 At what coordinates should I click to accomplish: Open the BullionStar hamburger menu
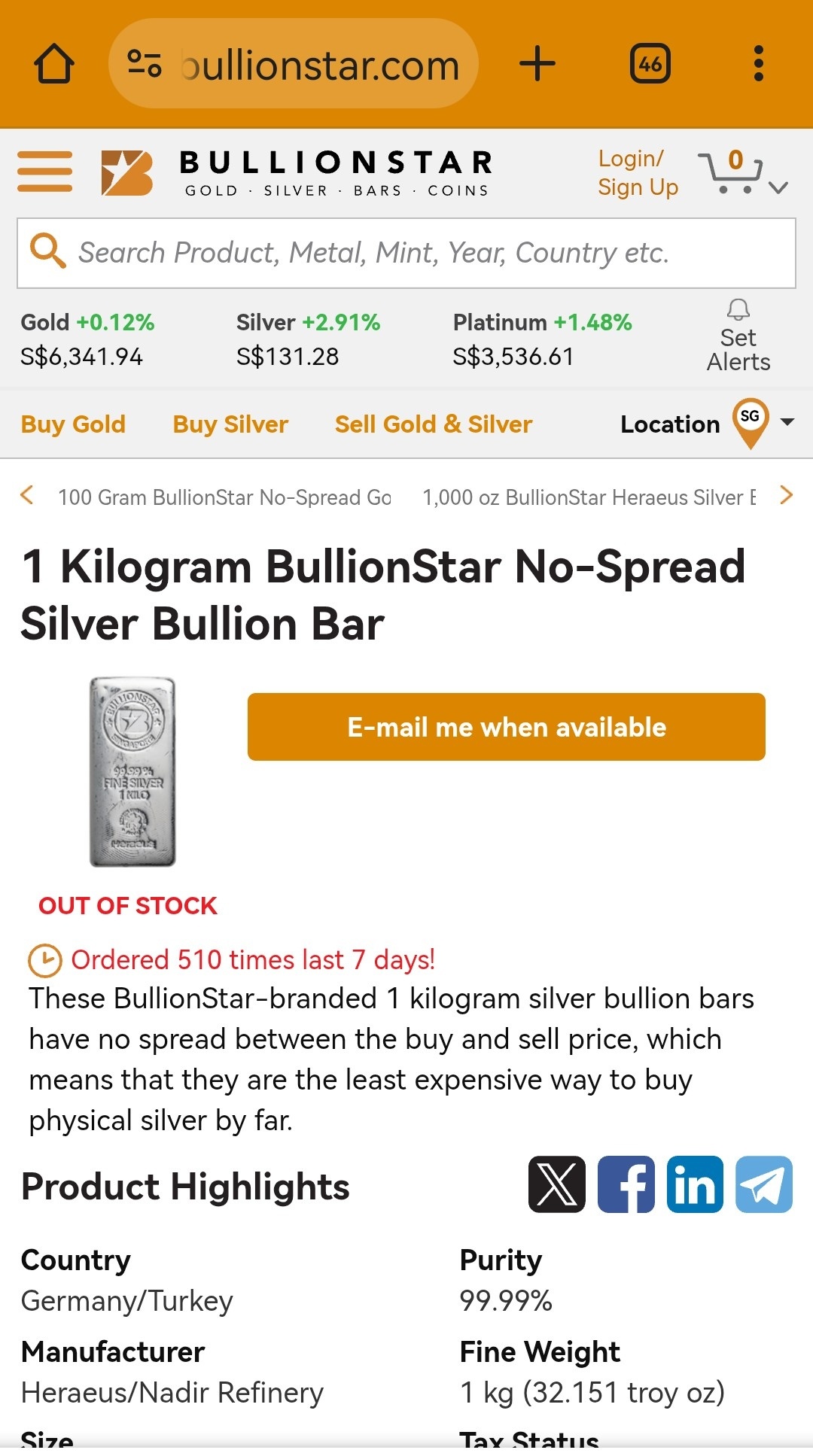click(x=45, y=172)
